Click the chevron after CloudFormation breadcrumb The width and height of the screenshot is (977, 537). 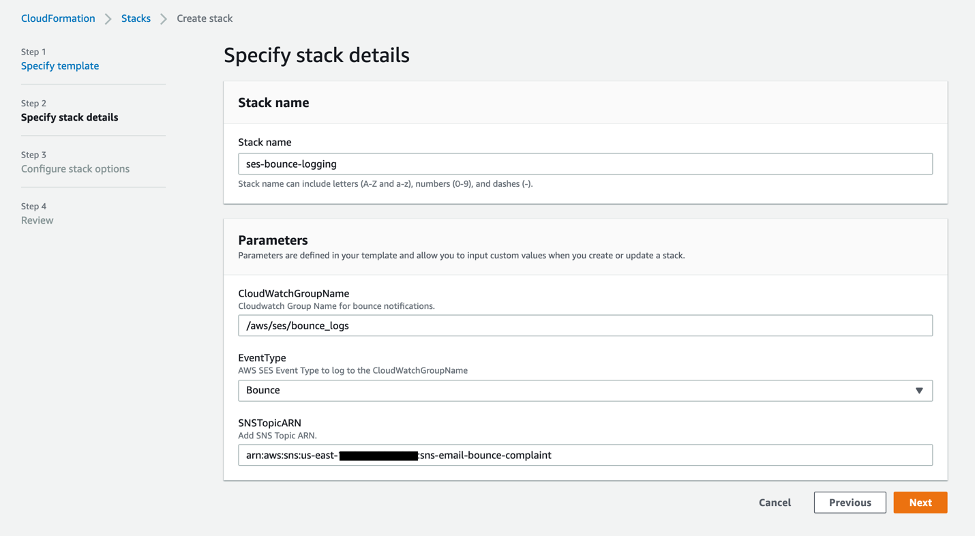(x=108, y=19)
